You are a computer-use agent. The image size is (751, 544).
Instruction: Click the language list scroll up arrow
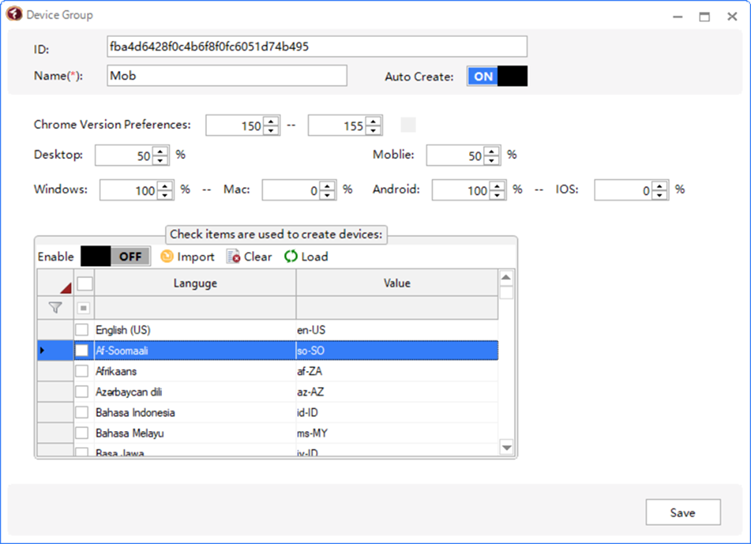(506, 277)
